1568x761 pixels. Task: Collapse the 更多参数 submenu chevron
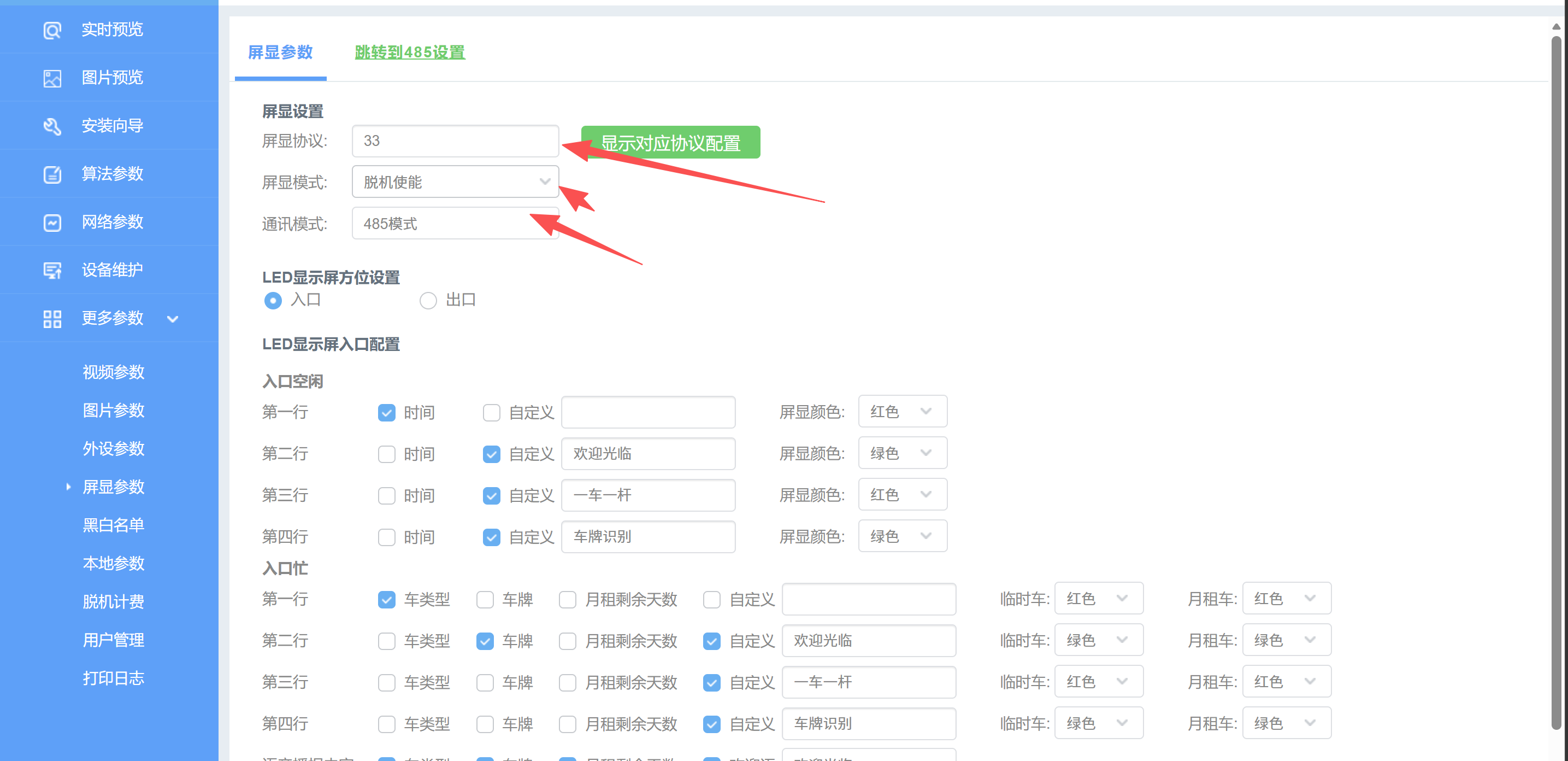(173, 319)
